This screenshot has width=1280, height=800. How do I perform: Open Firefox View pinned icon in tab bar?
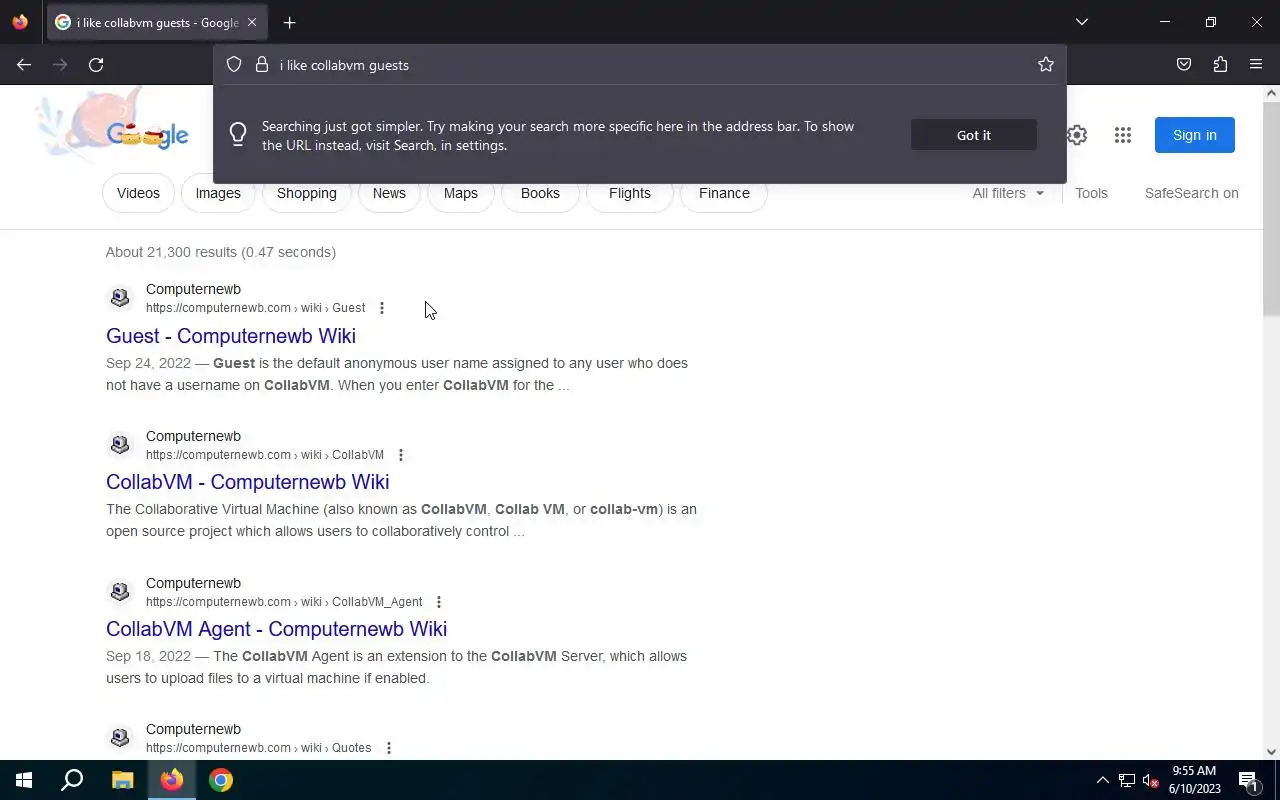point(20,22)
